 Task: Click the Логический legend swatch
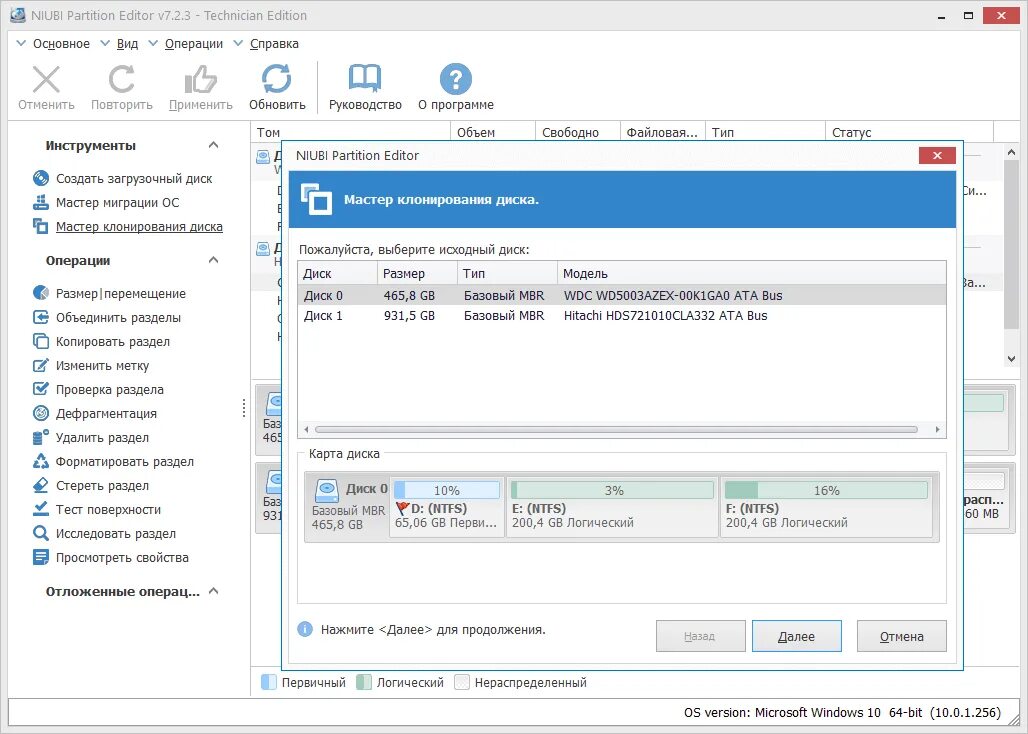[x=364, y=682]
